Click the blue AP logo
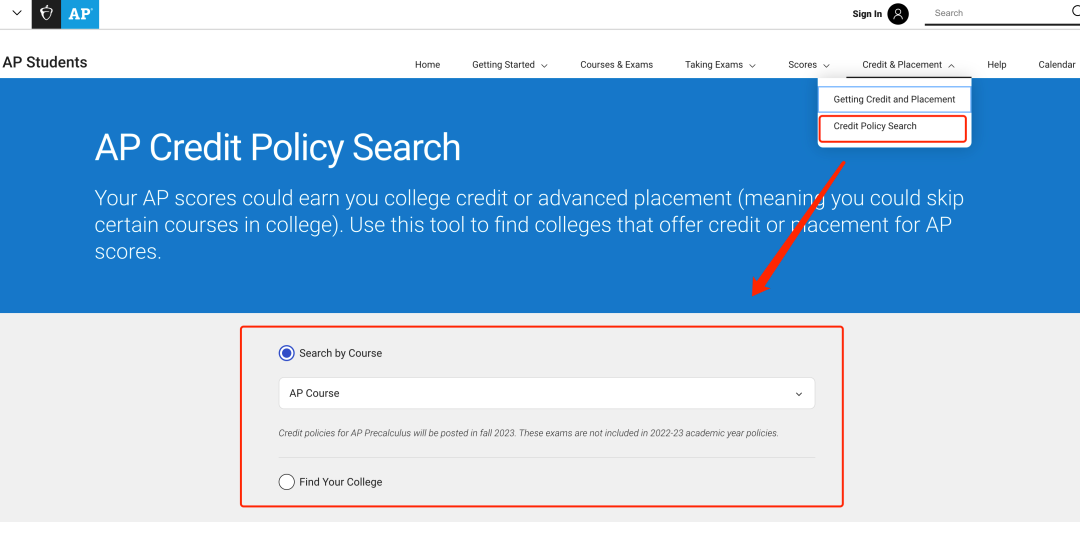The width and height of the screenshot is (1080, 544). (x=80, y=14)
